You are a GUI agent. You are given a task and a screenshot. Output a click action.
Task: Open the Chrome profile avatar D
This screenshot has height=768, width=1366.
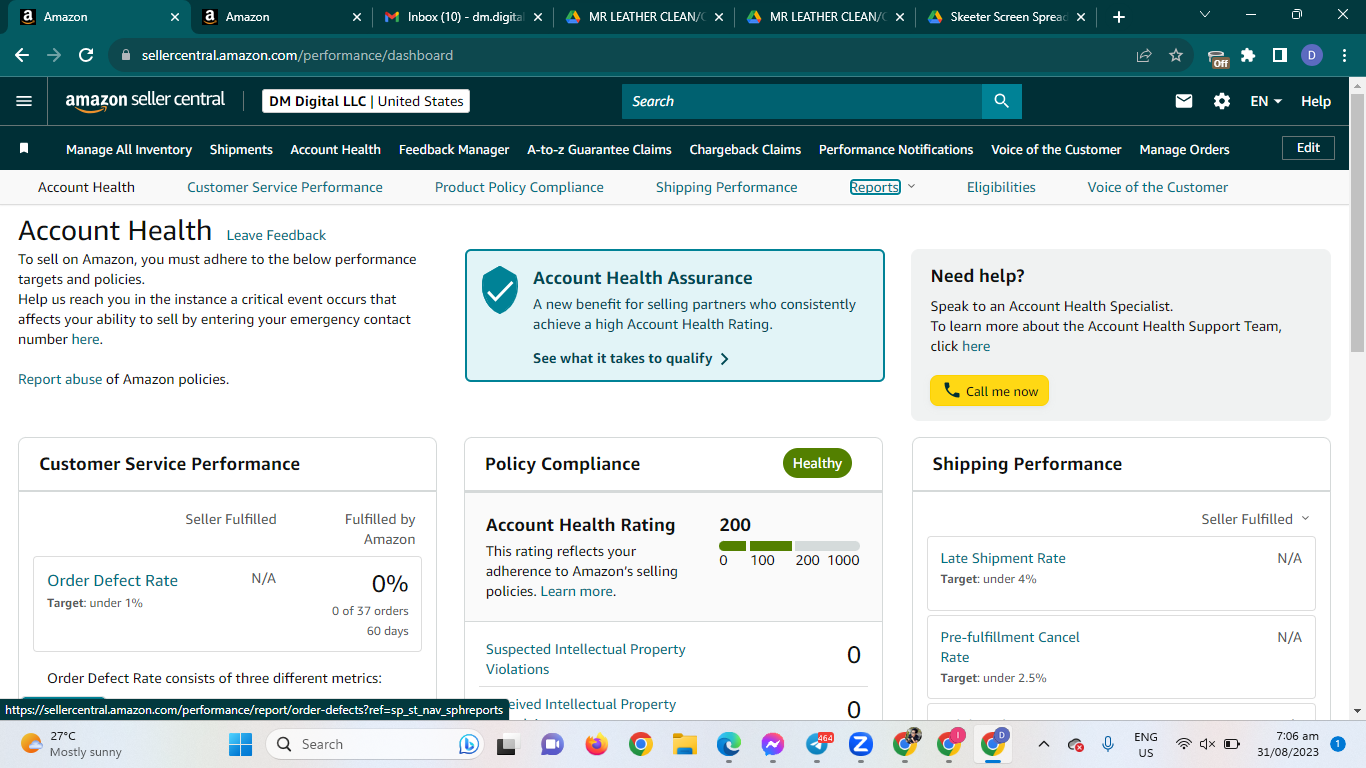click(x=1312, y=55)
